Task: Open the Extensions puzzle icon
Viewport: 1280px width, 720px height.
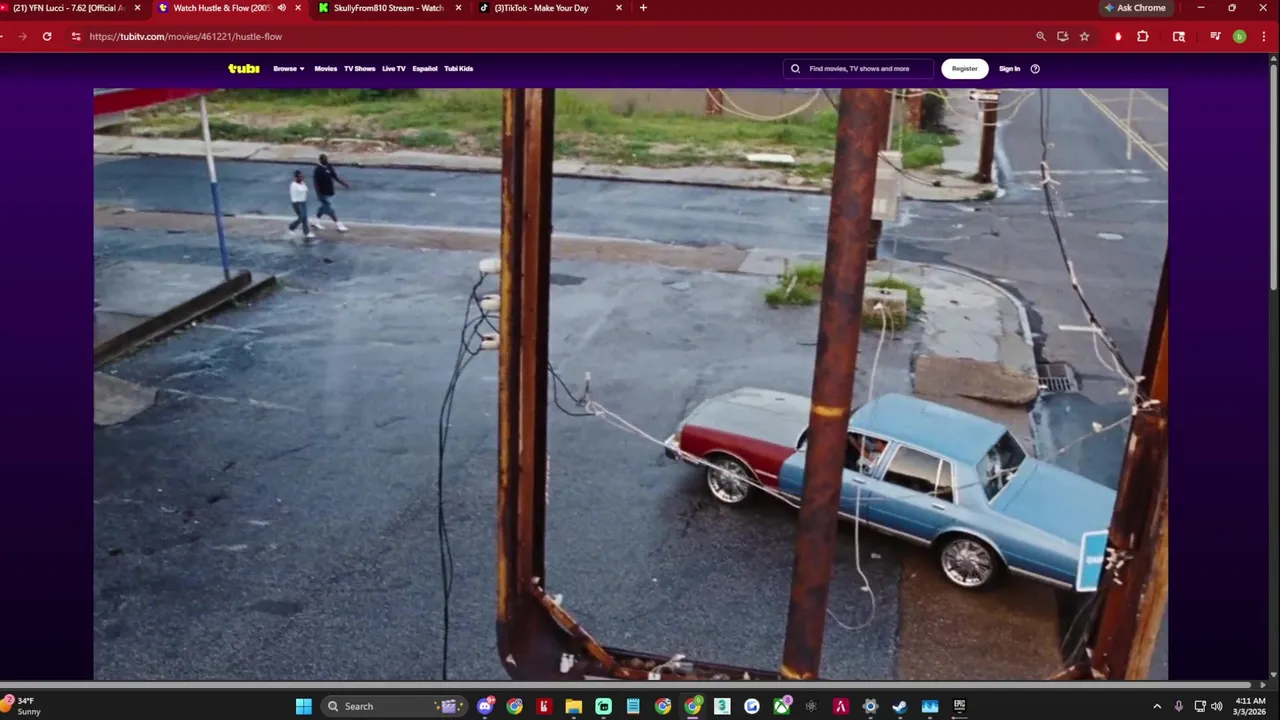Action: [x=1143, y=36]
